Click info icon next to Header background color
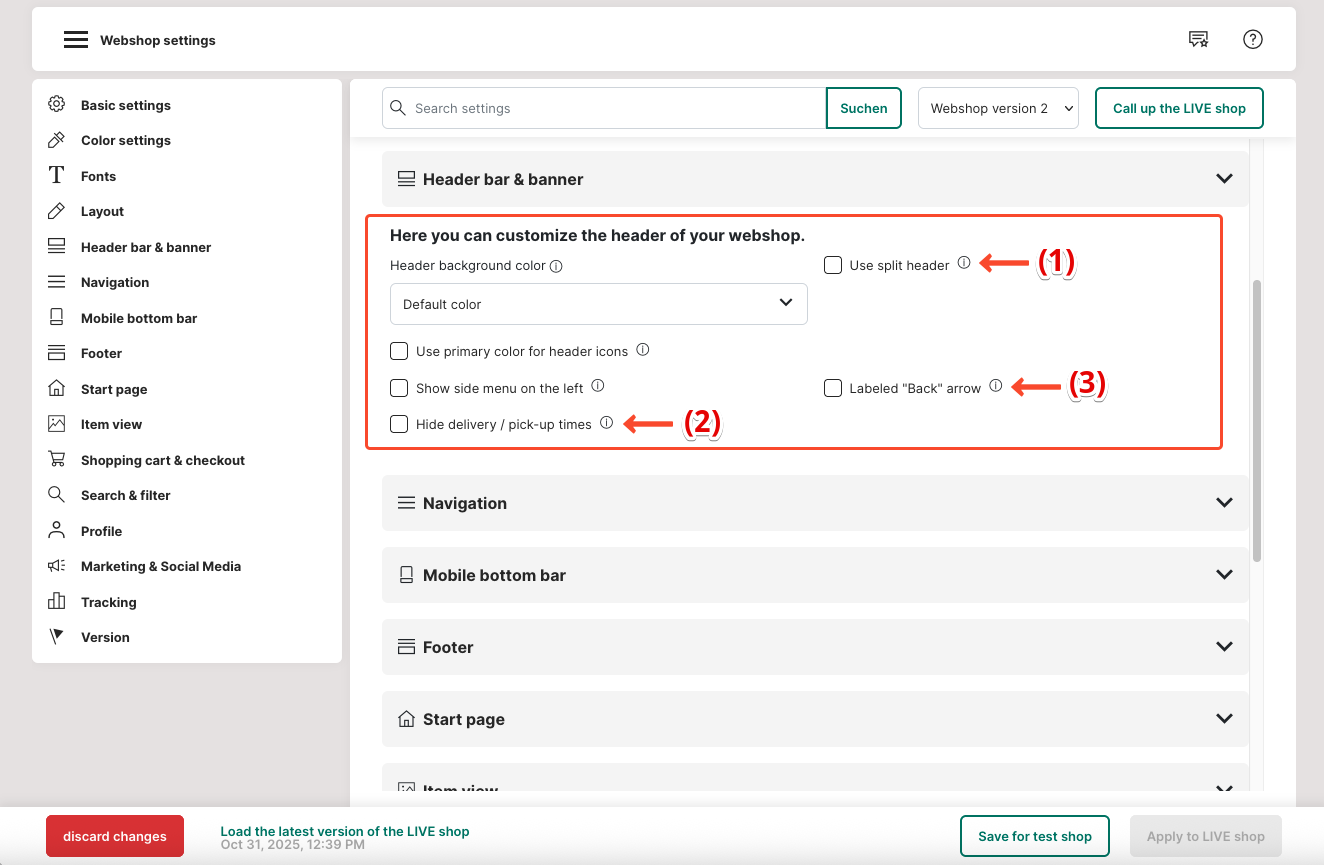 click(x=557, y=266)
